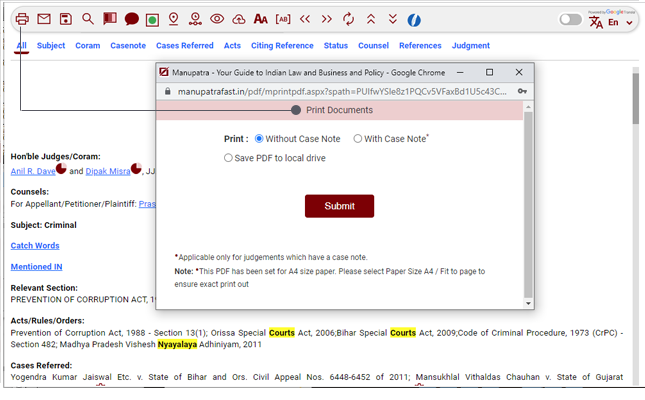Click the highlighted word Nyayalaya
Image resolution: width=645 pixels, height=400 pixels.
(177, 344)
